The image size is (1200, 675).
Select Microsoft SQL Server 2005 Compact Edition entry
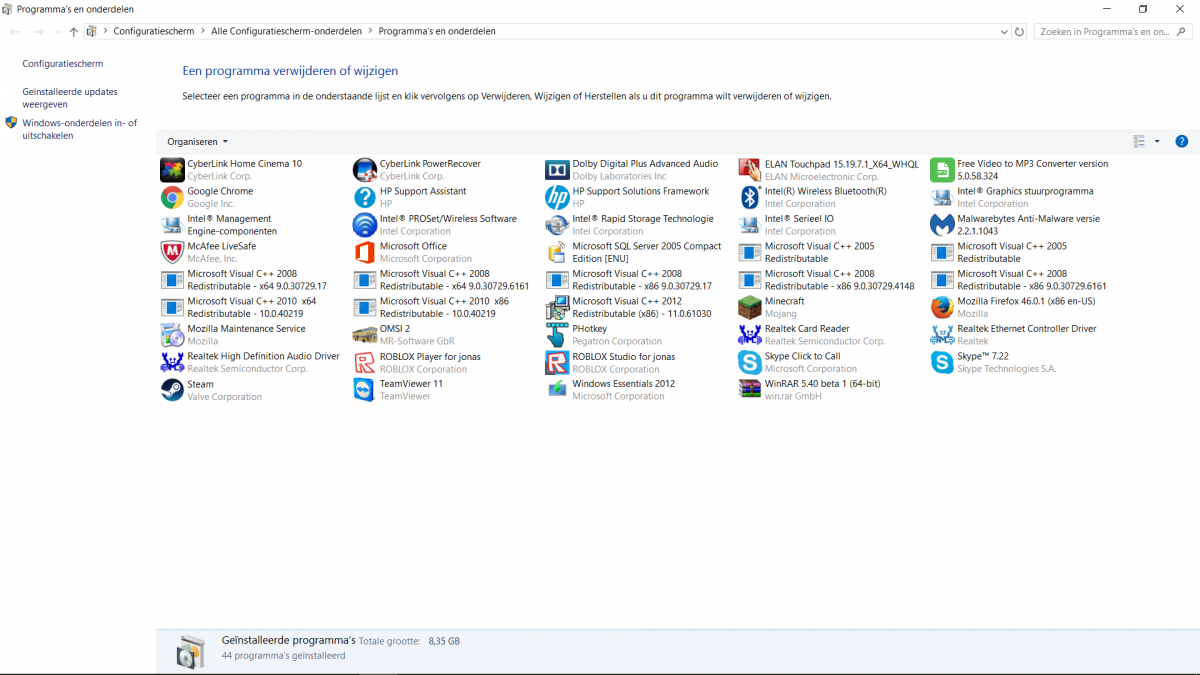[634, 252]
